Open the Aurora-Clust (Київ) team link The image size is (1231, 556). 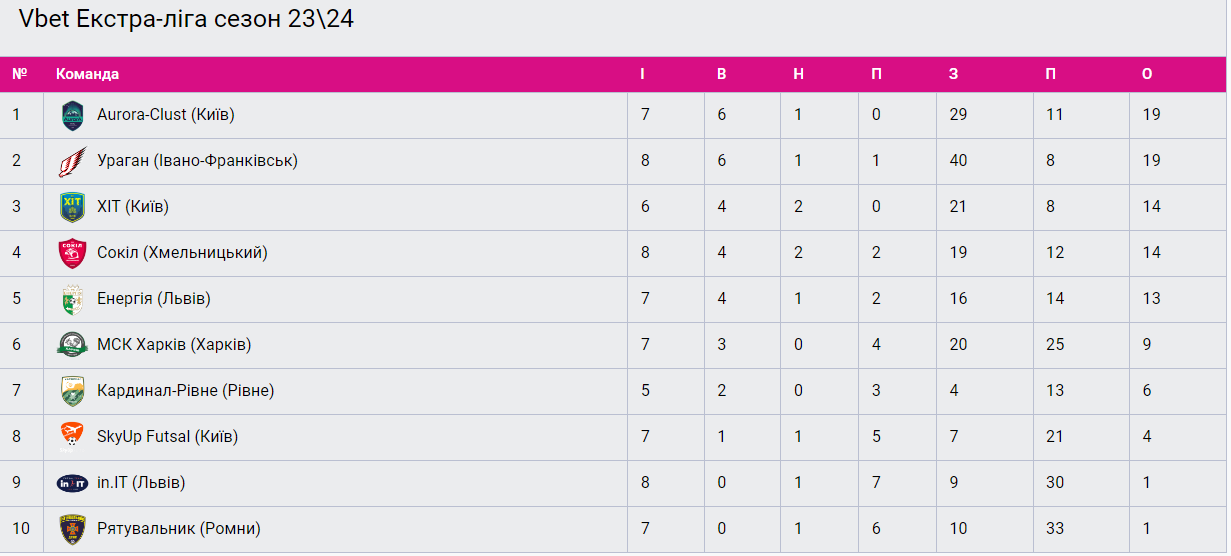click(x=165, y=115)
